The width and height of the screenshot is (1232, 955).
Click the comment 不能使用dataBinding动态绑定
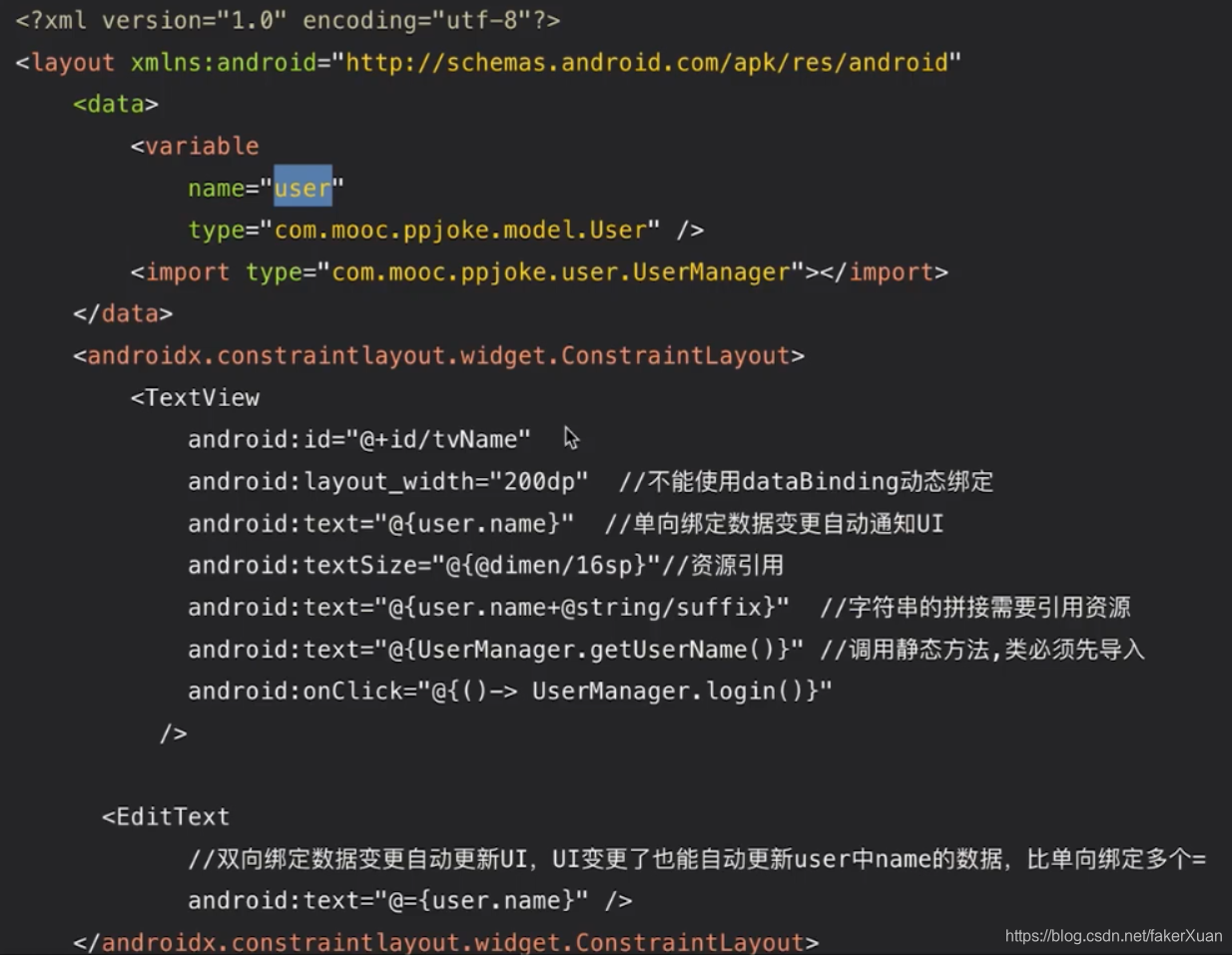[x=806, y=481]
